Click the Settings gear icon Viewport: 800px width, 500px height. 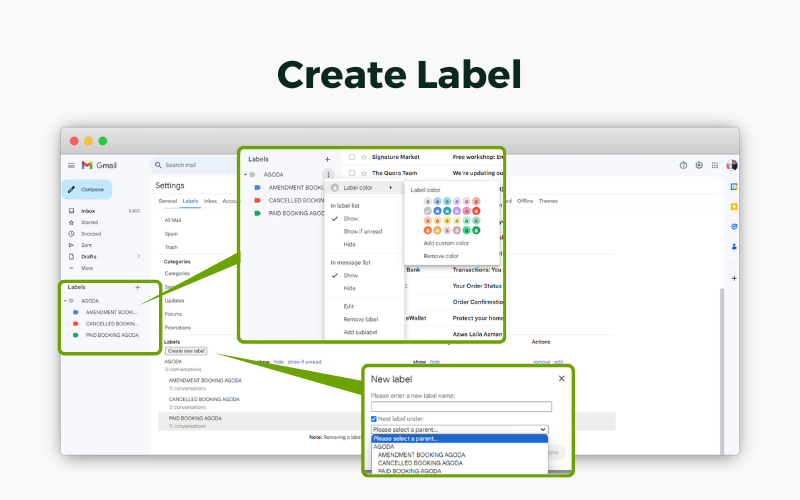click(699, 165)
